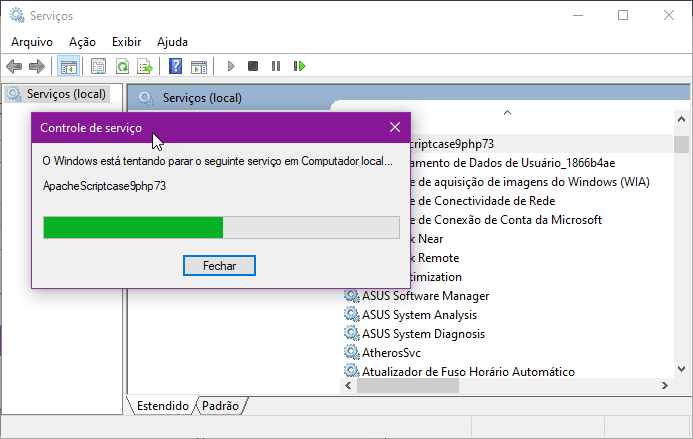Image resolution: width=693 pixels, height=439 pixels.
Task: Open the Help toolbar icon
Action: pyautogui.click(x=175, y=67)
